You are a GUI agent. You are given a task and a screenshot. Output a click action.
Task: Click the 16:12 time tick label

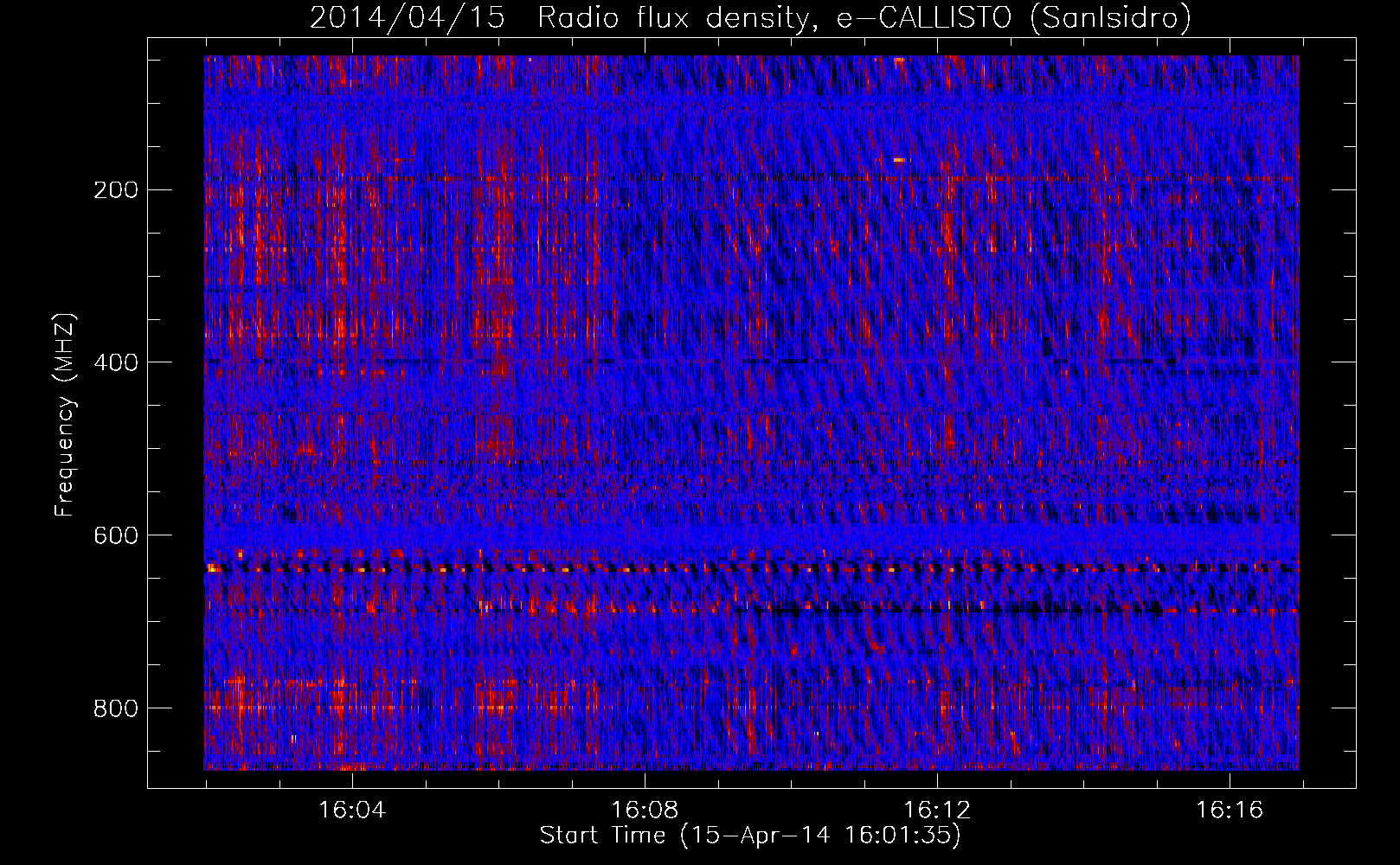pyautogui.click(x=937, y=811)
